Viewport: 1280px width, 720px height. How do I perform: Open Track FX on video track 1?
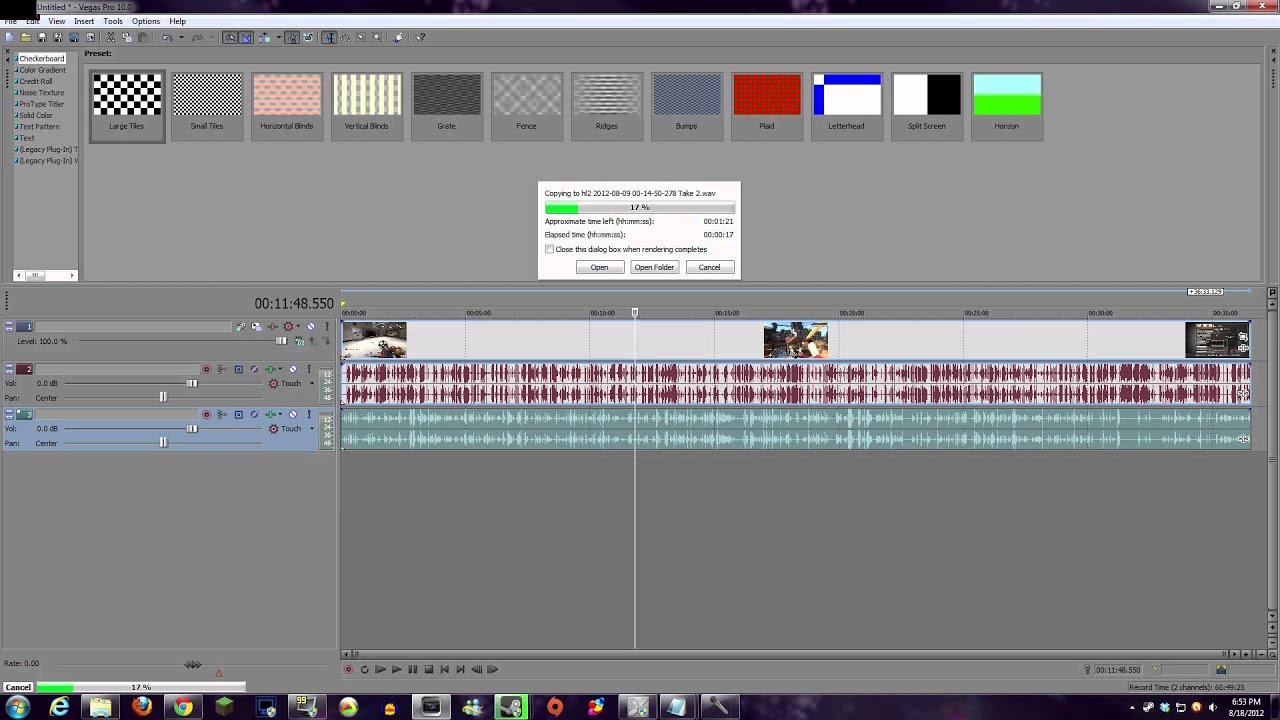point(271,327)
